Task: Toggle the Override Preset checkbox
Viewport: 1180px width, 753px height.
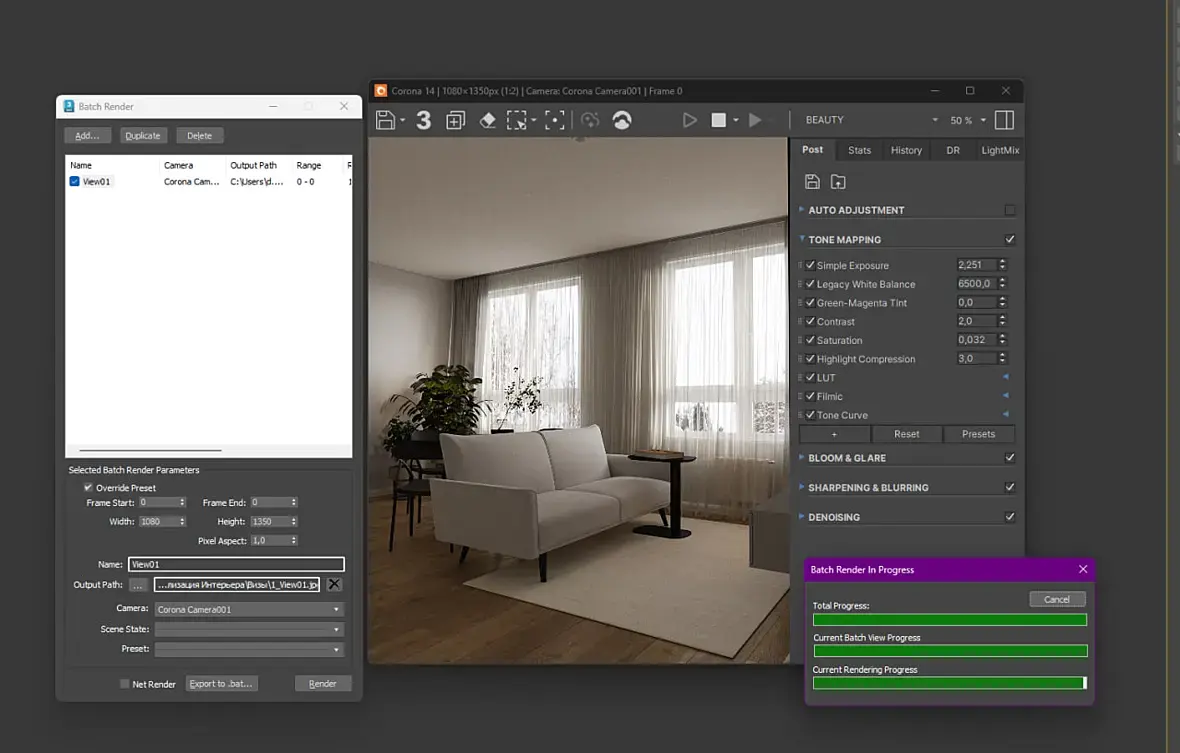Action: pyautogui.click(x=88, y=488)
